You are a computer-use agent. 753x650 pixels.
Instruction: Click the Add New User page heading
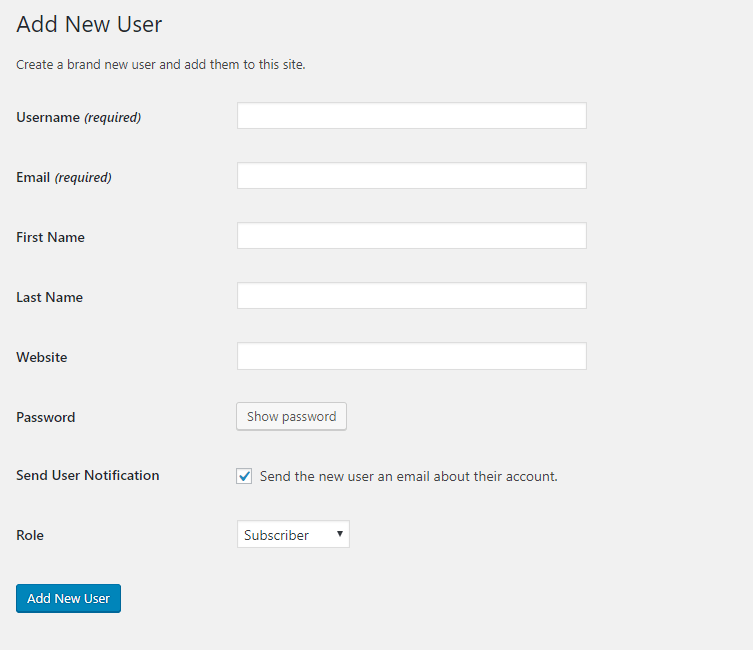pos(89,24)
